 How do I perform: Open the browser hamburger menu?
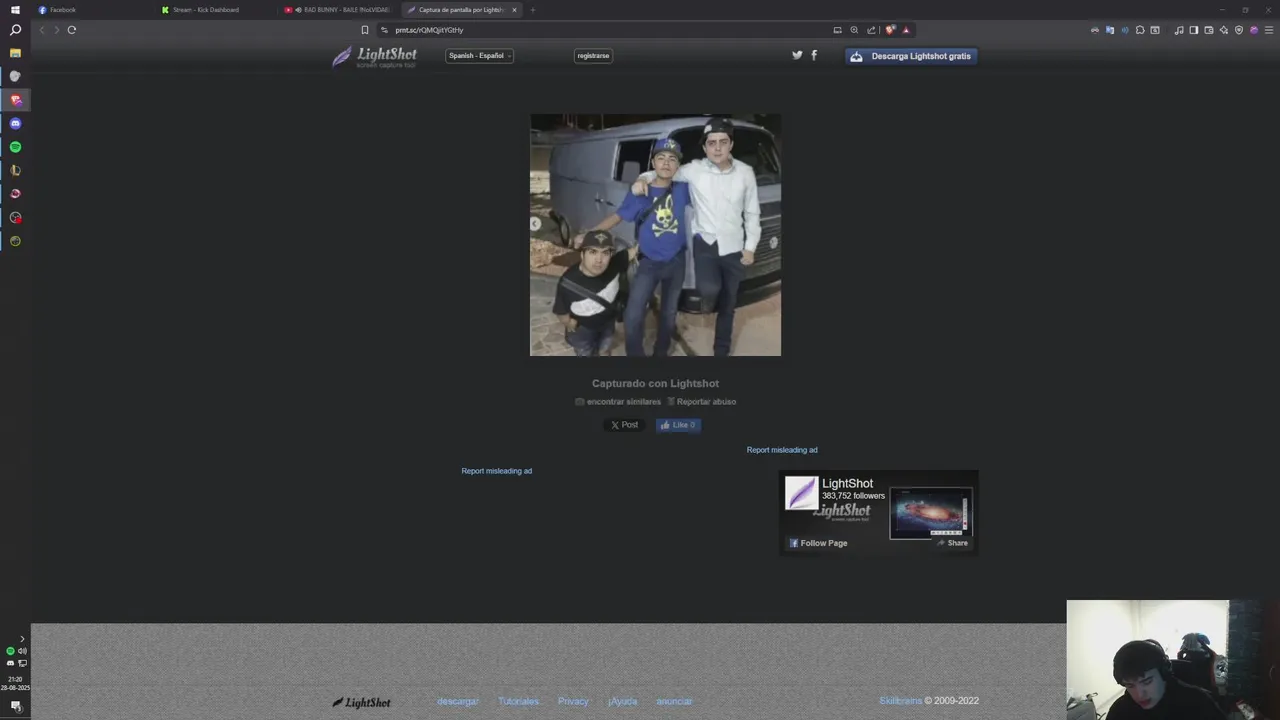click(1269, 30)
